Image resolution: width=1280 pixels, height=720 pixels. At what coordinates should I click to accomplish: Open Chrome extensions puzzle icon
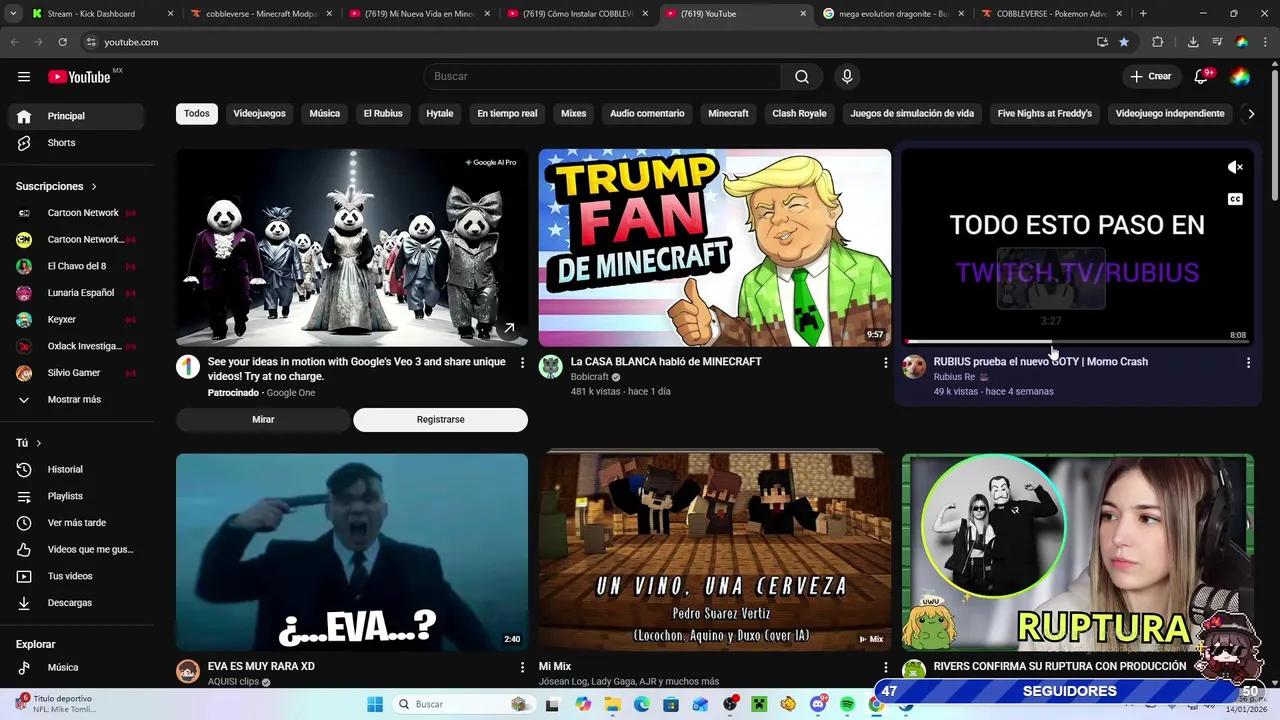pos(1158,42)
